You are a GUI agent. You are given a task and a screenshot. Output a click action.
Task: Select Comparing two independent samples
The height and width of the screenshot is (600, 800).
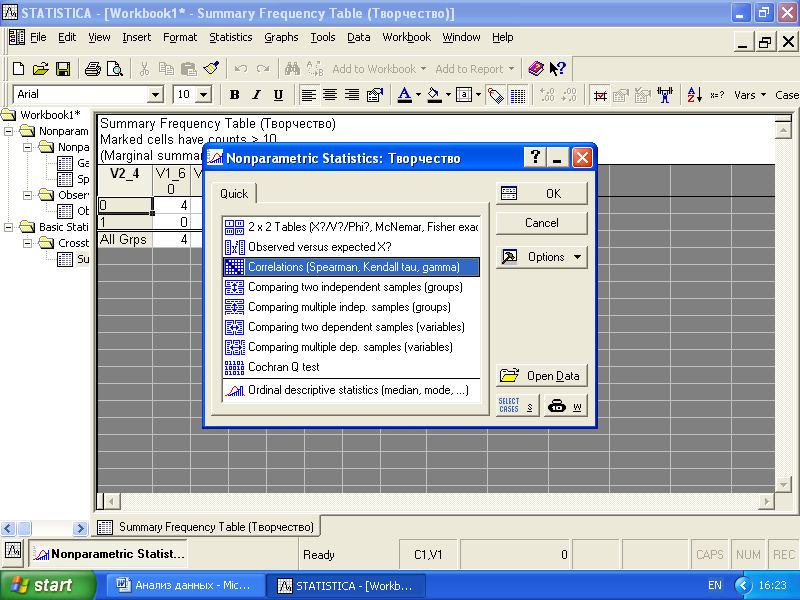click(352, 287)
